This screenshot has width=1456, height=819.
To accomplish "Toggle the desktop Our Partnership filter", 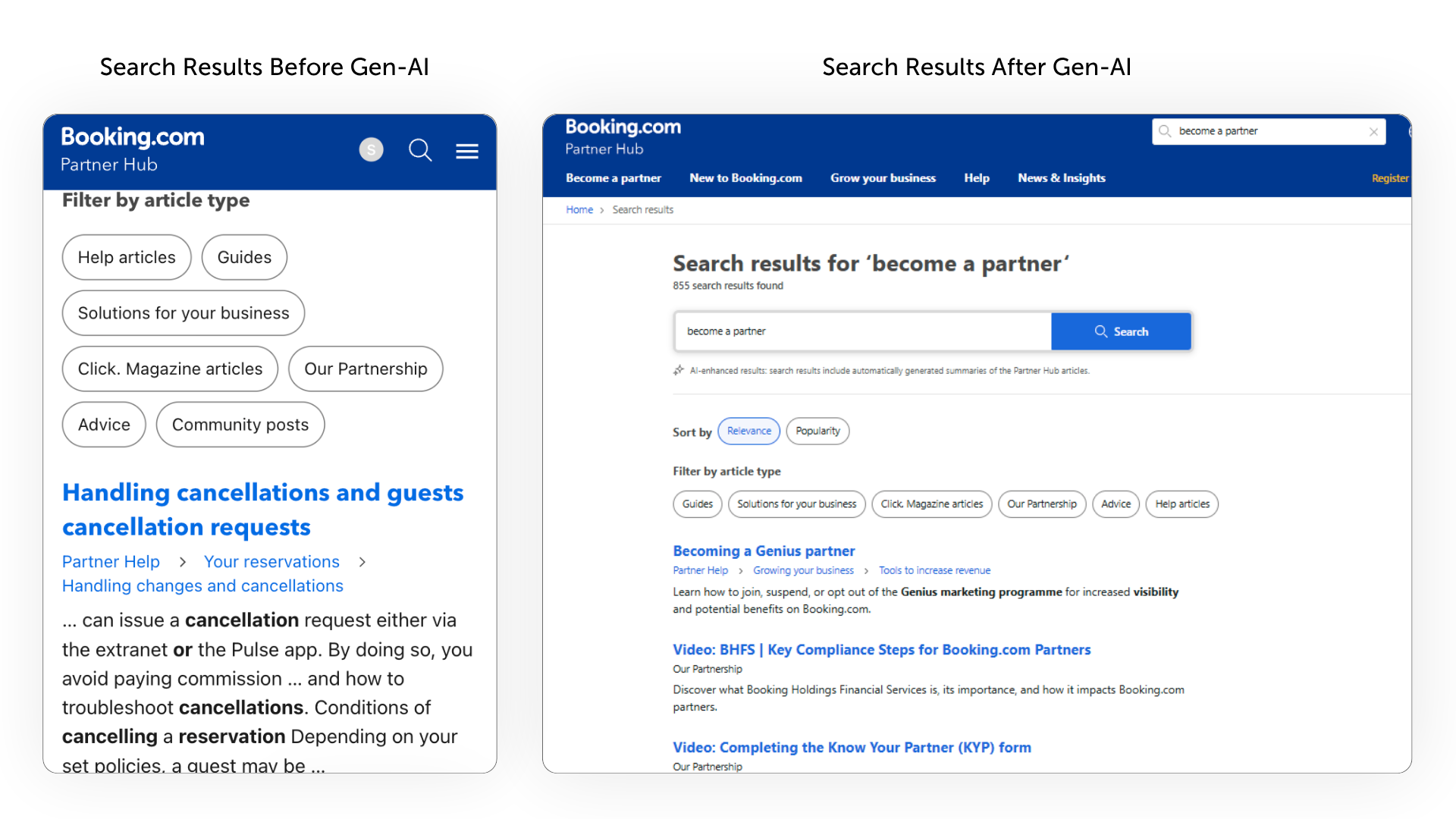I will point(1042,504).
